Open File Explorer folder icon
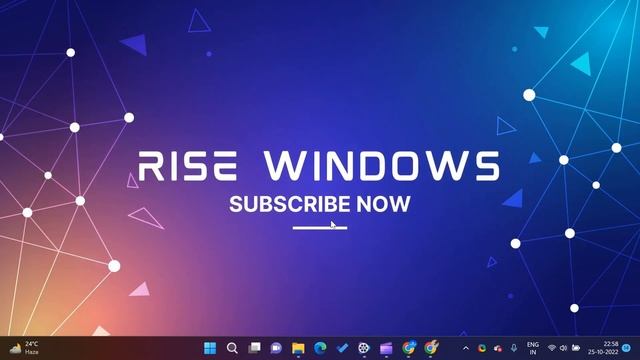640x360 pixels. click(x=298, y=348)
